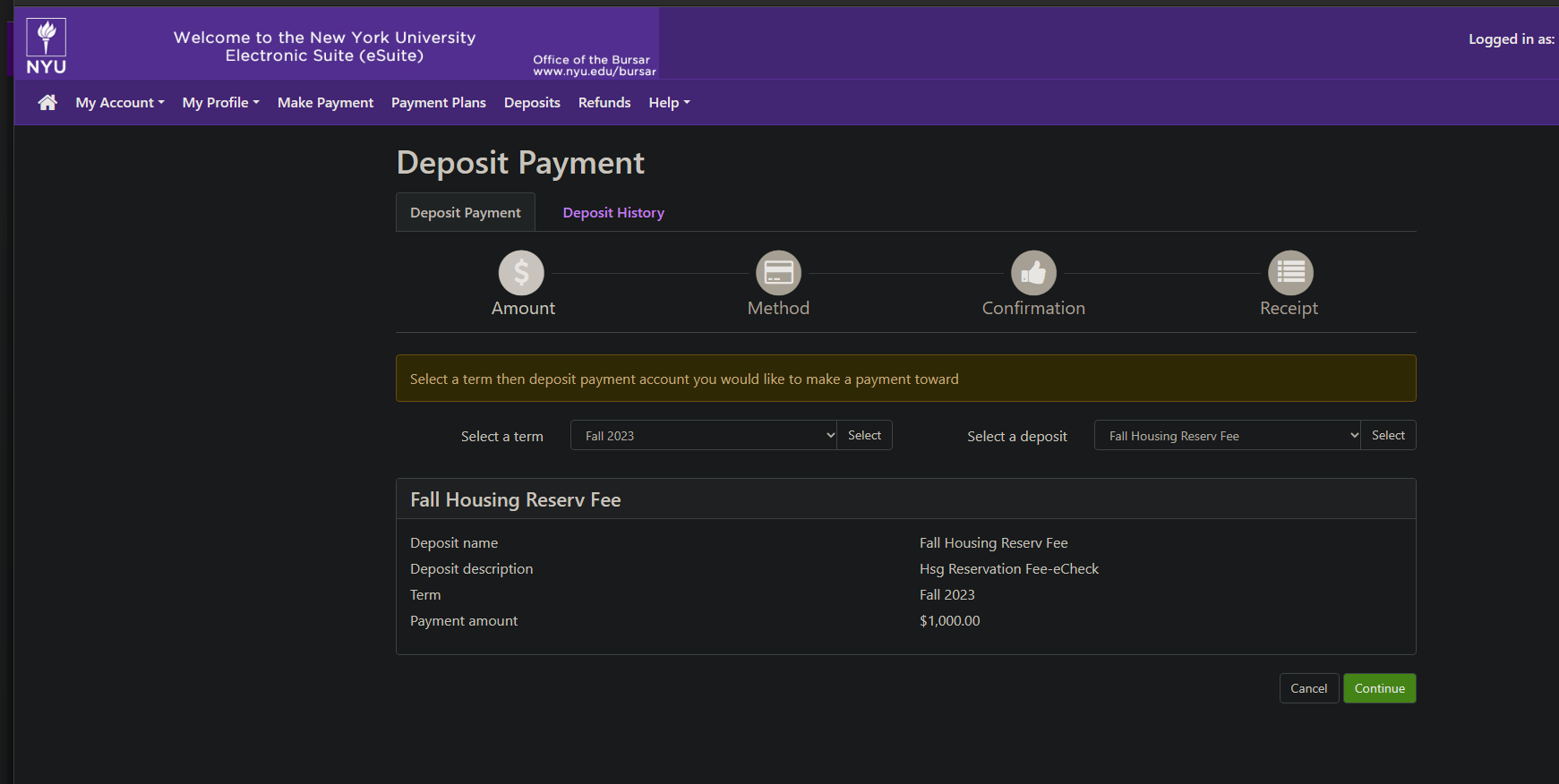
Task: Click the Office of the Bursar header text
Action: coord(592,60)
